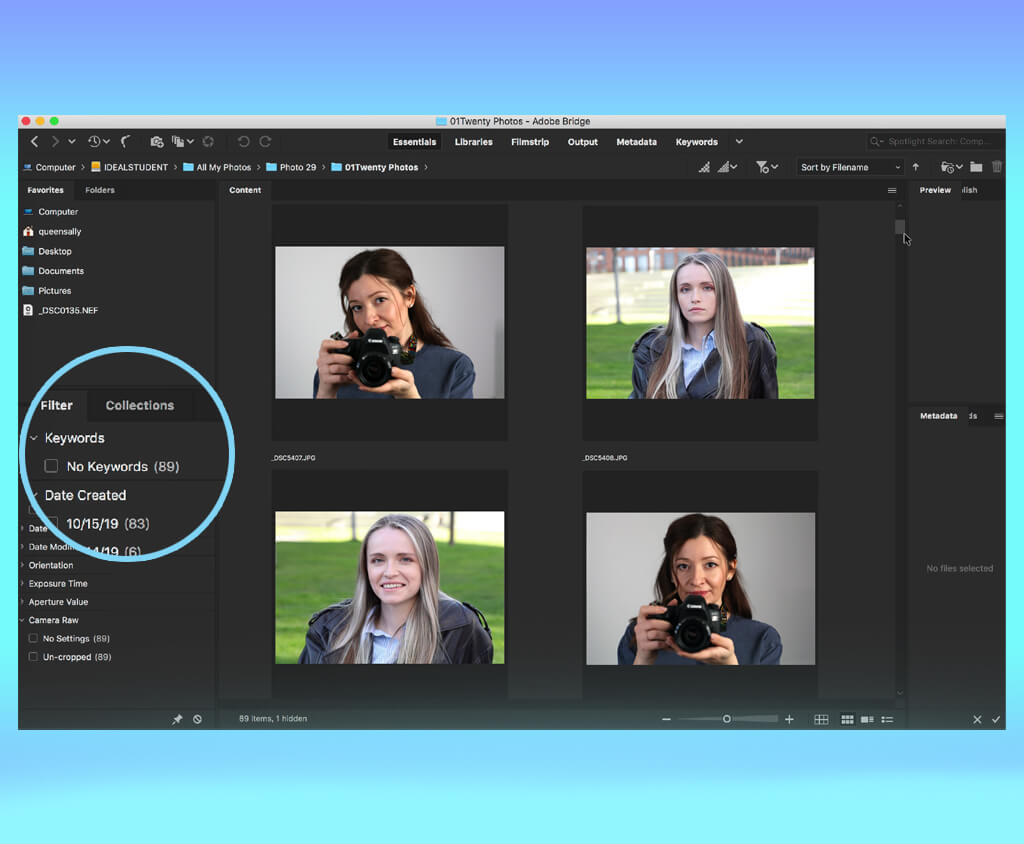Open the Sort by Filename dropdown

pos(850,167)
